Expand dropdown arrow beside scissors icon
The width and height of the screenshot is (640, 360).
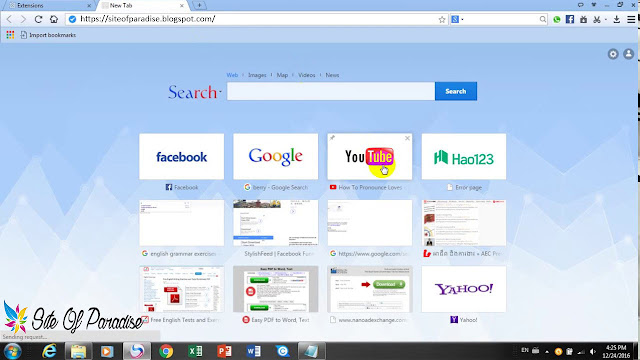click(x=605, y=19)
